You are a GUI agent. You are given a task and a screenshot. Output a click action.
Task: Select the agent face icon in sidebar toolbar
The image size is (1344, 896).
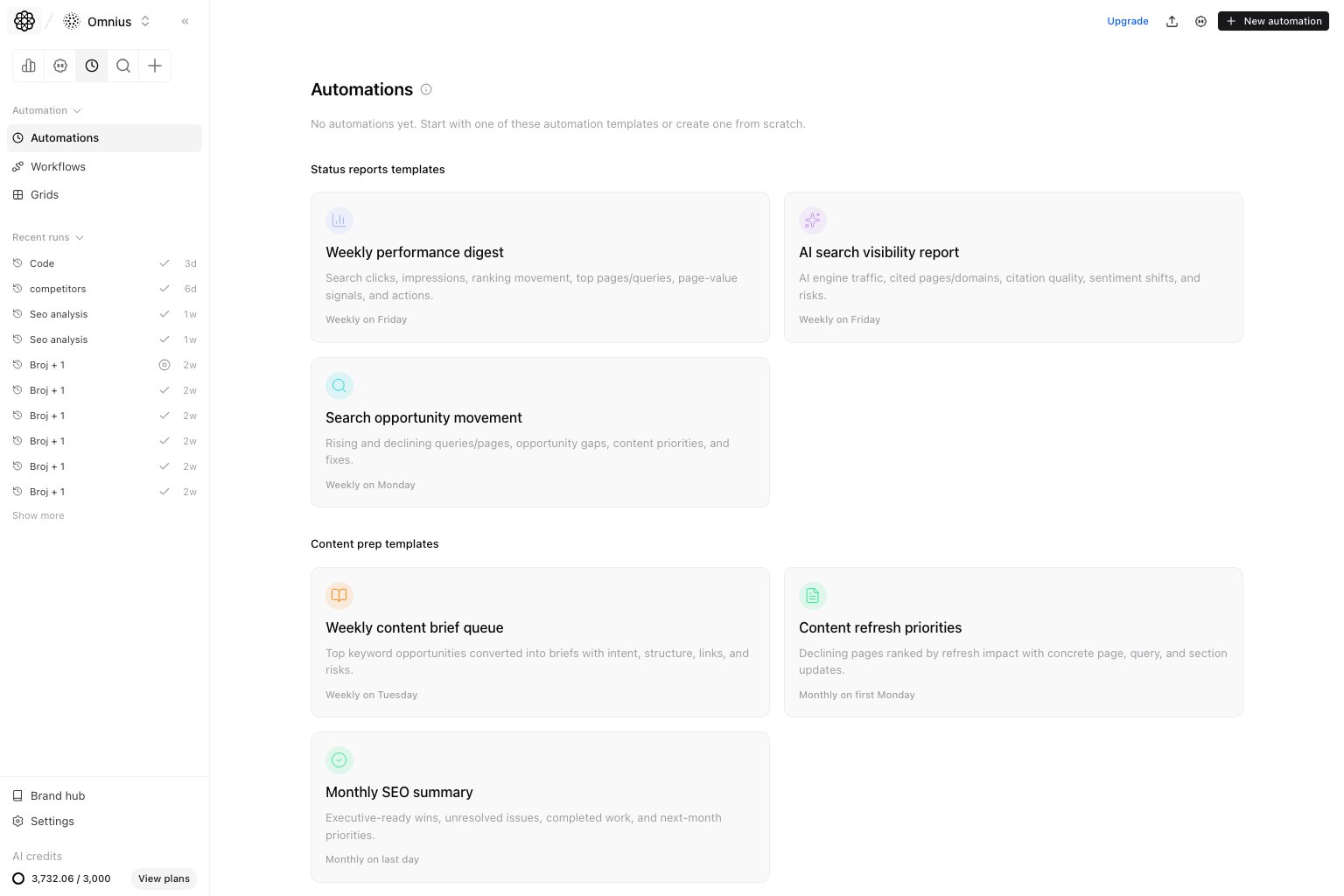pyautogui.click(x=60, y=66)
